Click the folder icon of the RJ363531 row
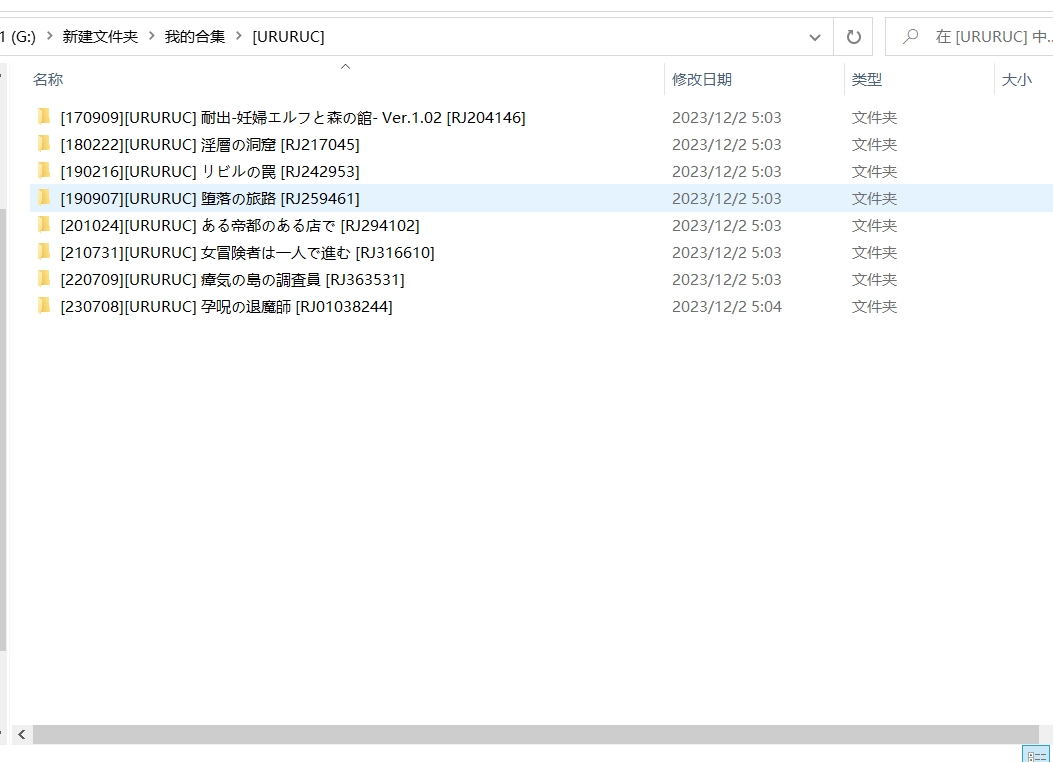The width and height of the screenshot is (1053, 762). coord(44,279)
